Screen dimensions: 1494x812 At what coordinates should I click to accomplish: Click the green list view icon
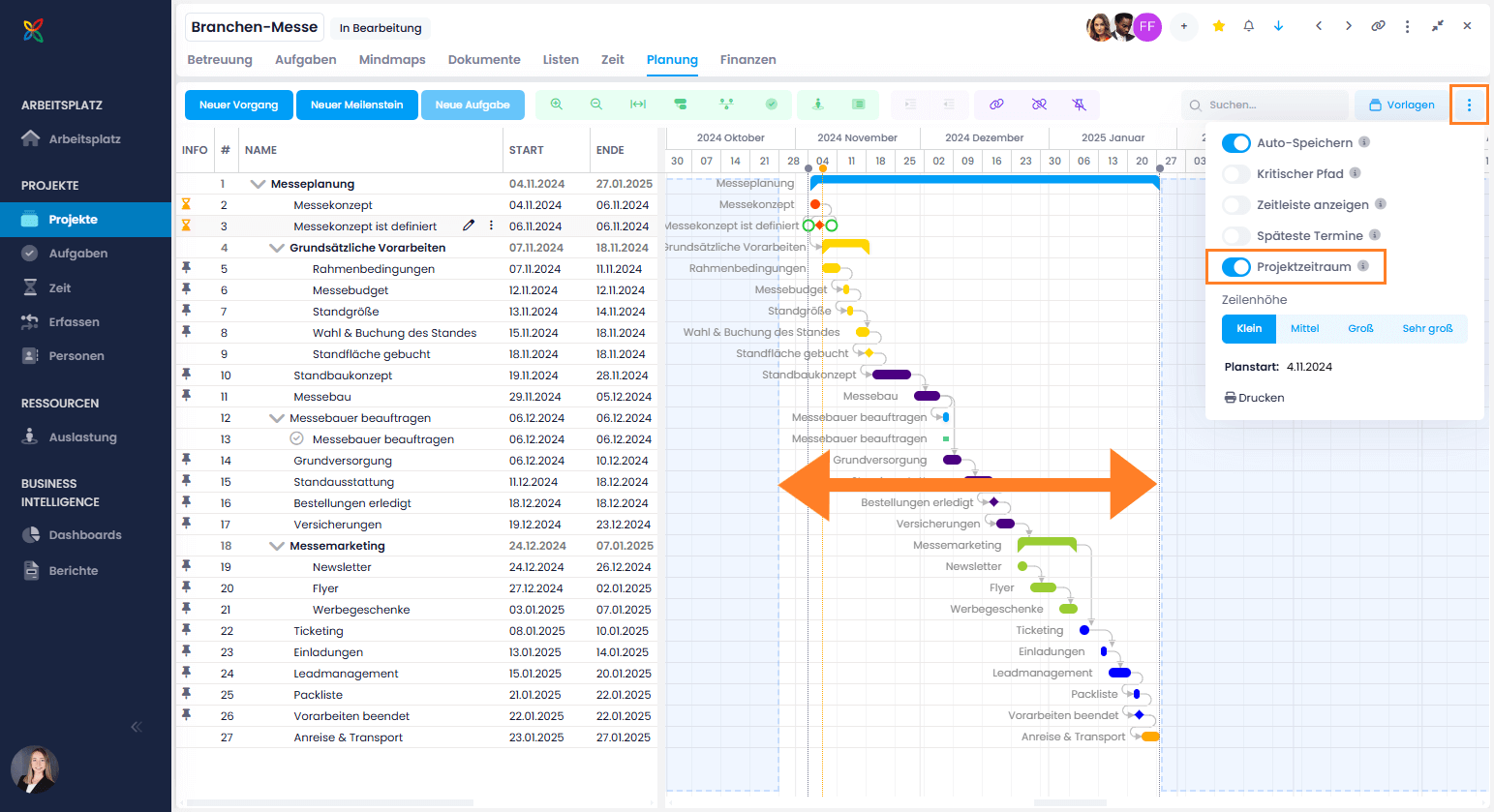[x=858, y=105]
